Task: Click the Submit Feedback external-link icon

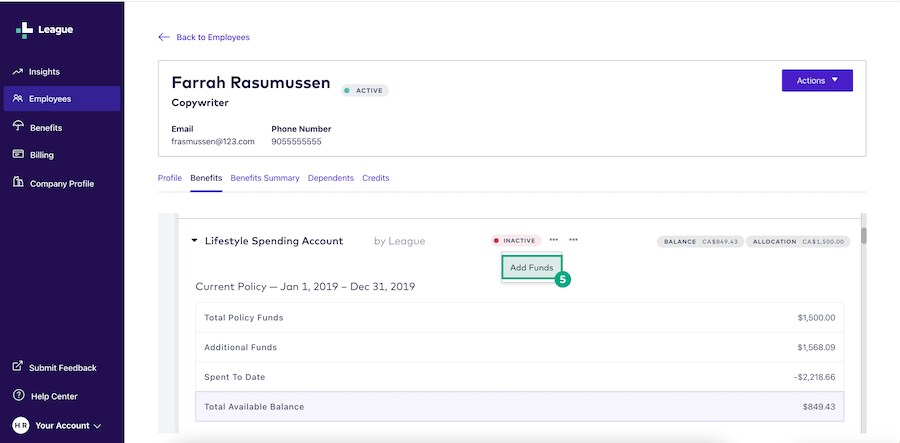Action: click(18, 366)
